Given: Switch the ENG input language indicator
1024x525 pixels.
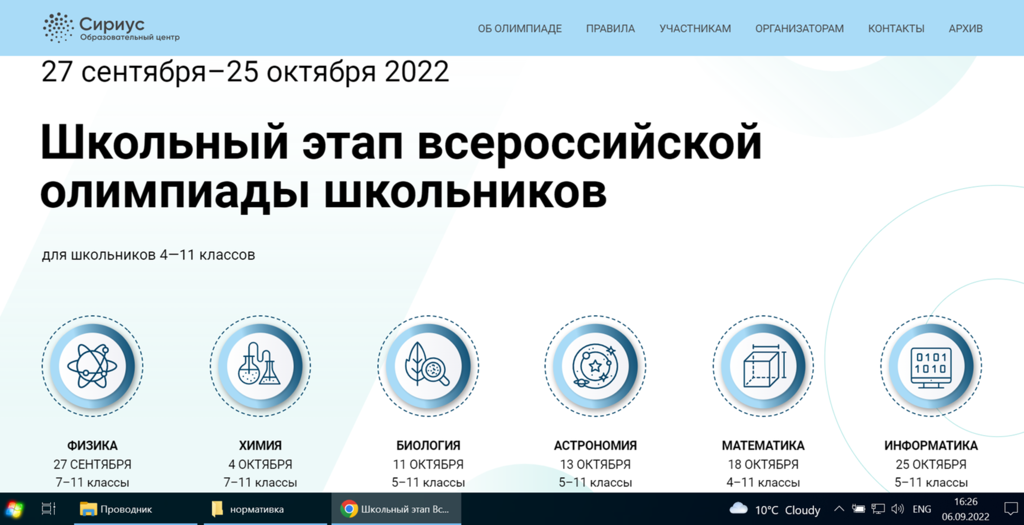Looking at the screenshot, I should coord(921,509).
